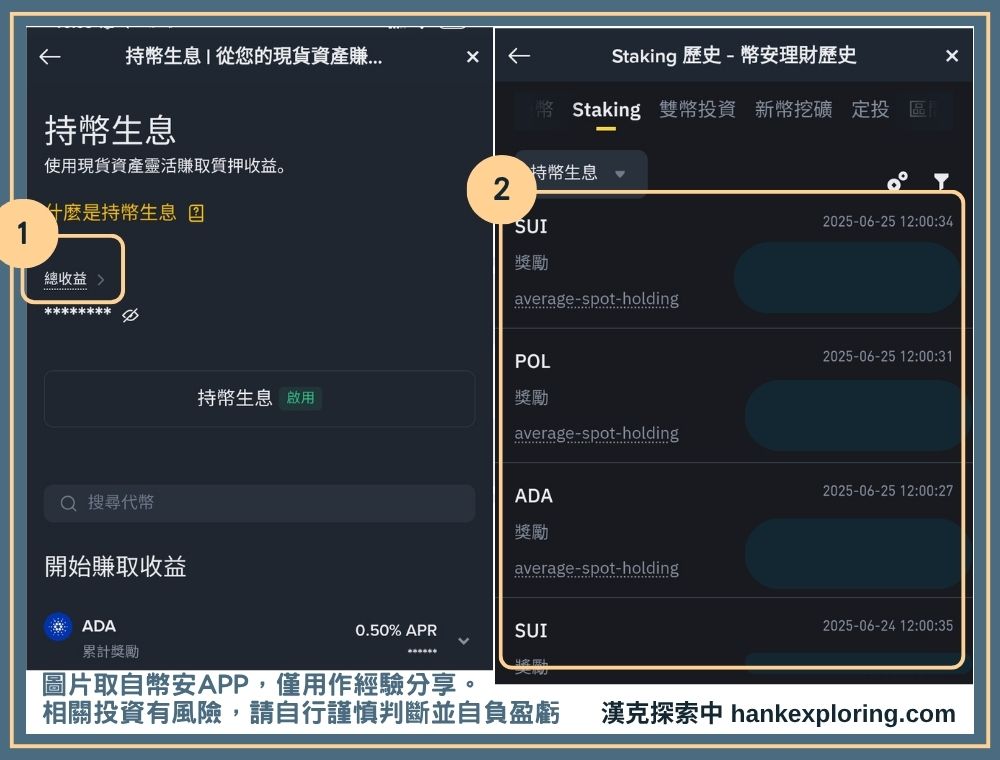Select the 開始賺取收益 heading

(x=115, y=566)
